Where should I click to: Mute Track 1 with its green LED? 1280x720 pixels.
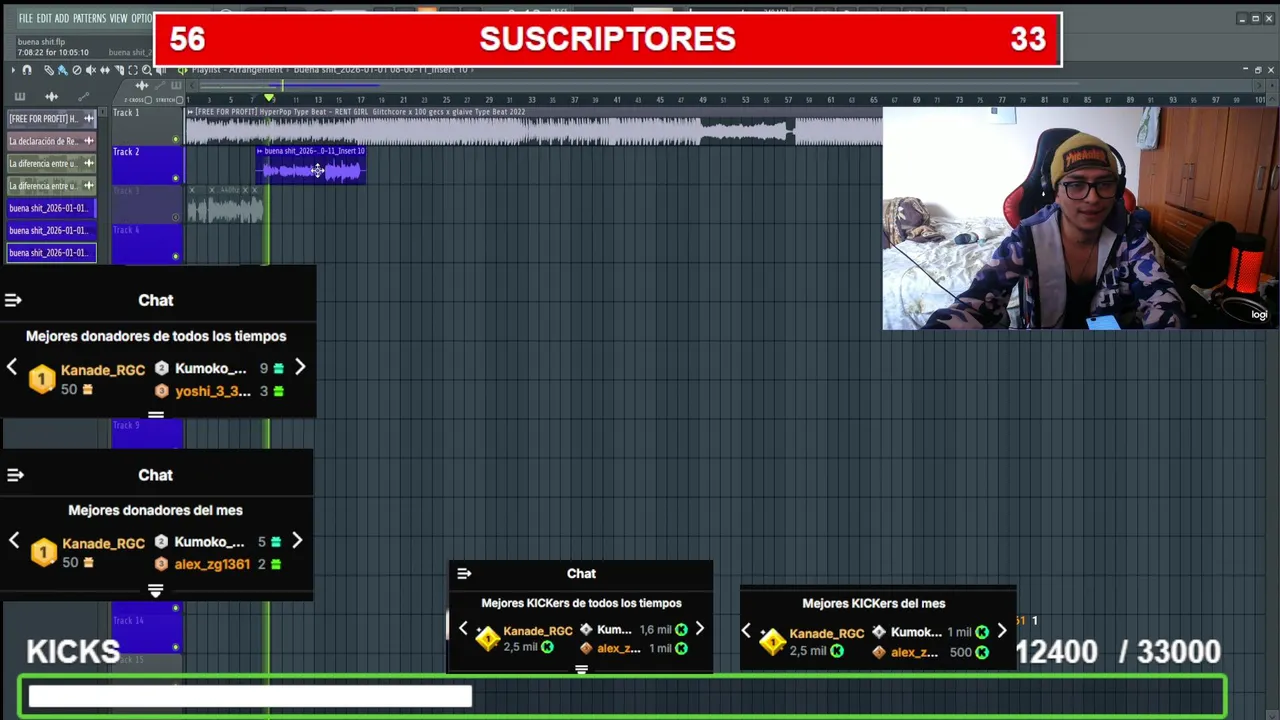(x=176, y=139)
